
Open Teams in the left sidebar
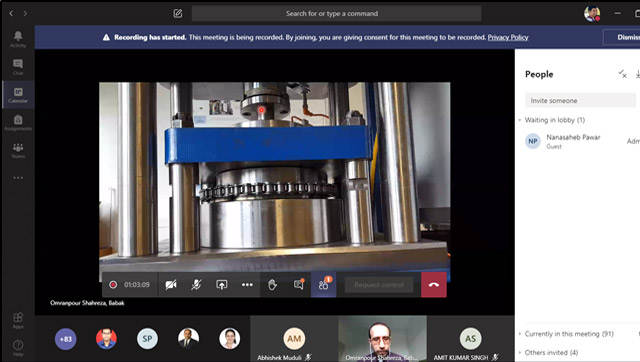point(18,150)
